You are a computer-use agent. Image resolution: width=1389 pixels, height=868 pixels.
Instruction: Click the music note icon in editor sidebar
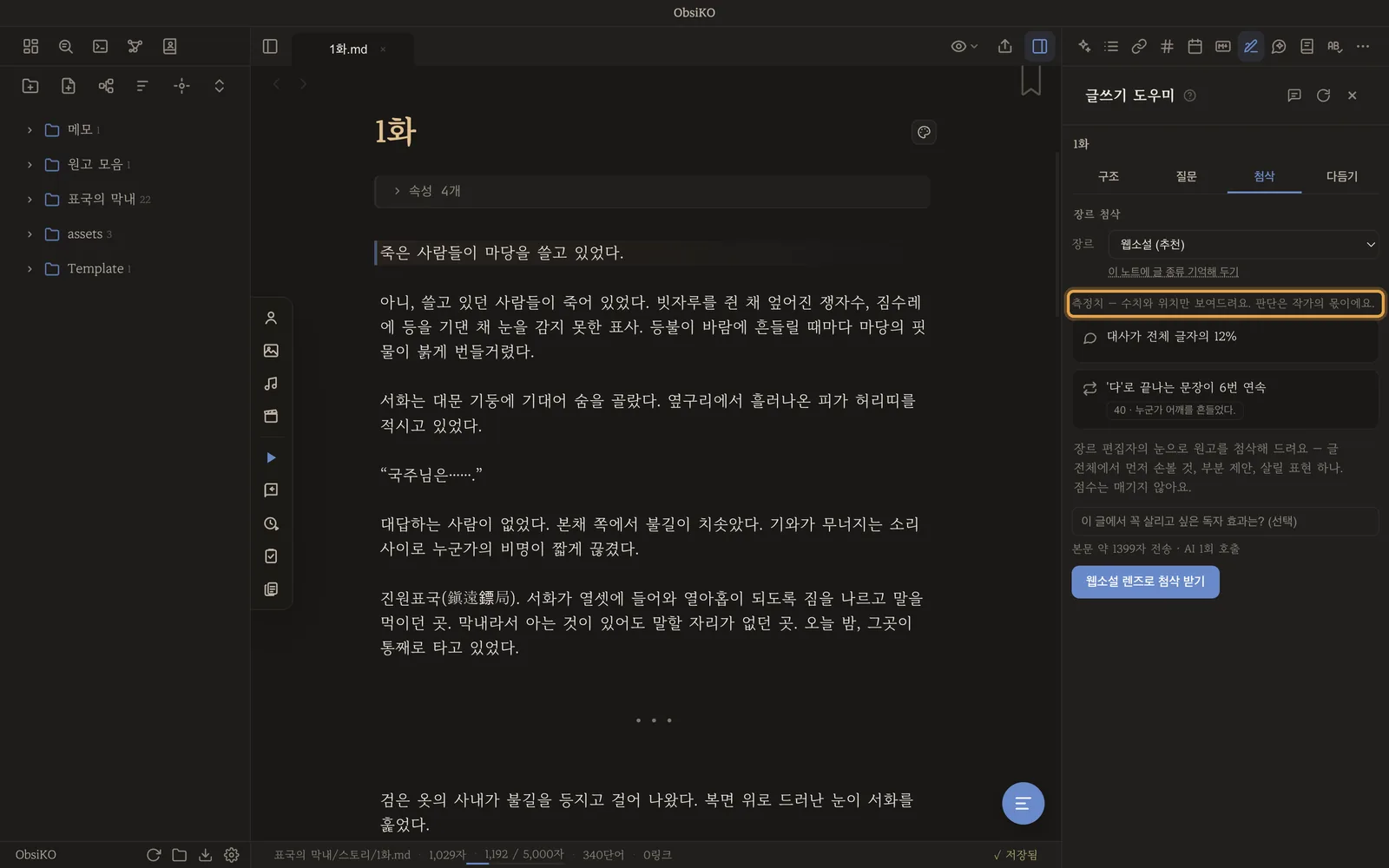(271, 384)
